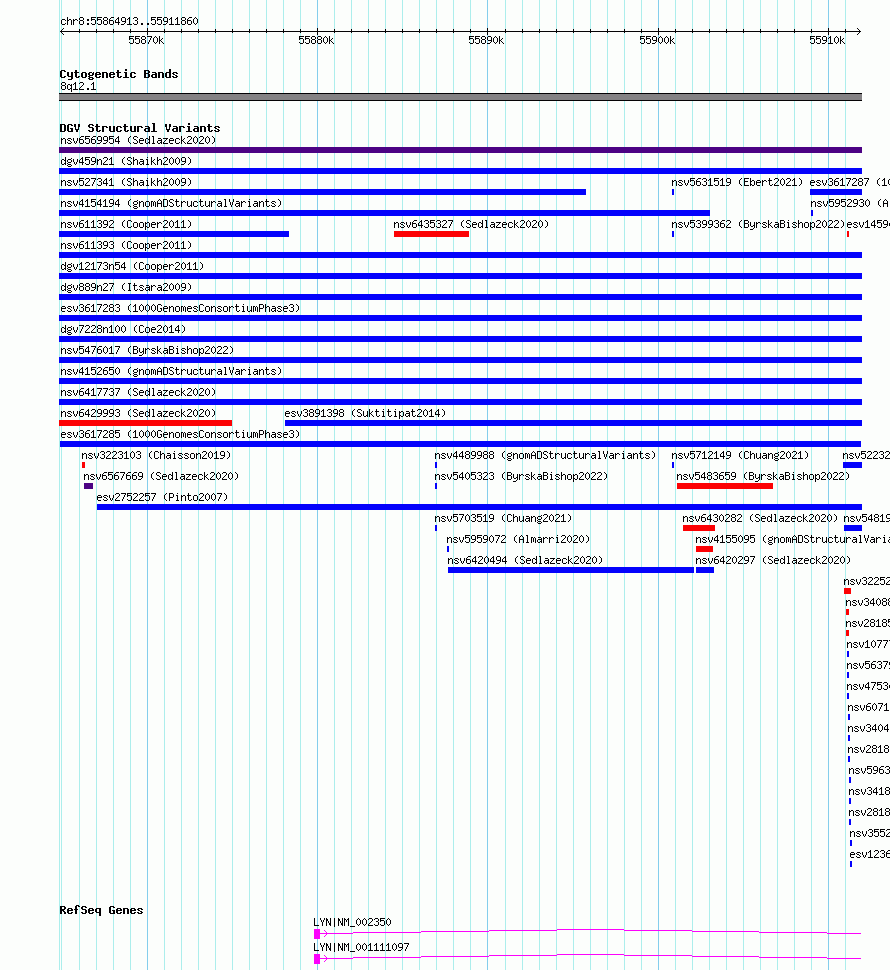Image resolution: width=890 pixels, height=970 pixels.
Task: Click the red nsv6430282 variant bar
Action: click(x=699, y=528)
